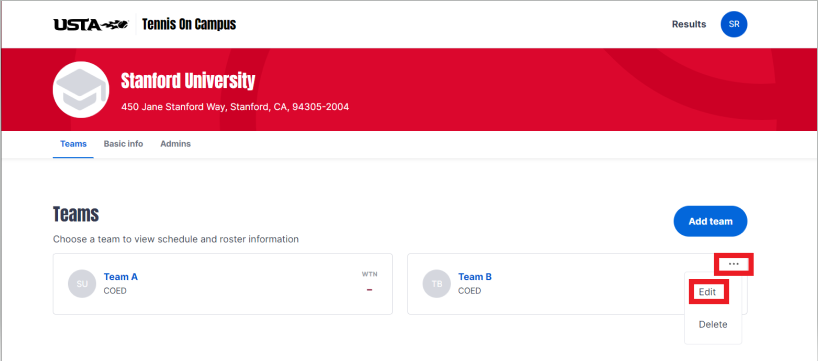Open the Team A link
This screenshot has width=818, height=361.
(121, 277)
